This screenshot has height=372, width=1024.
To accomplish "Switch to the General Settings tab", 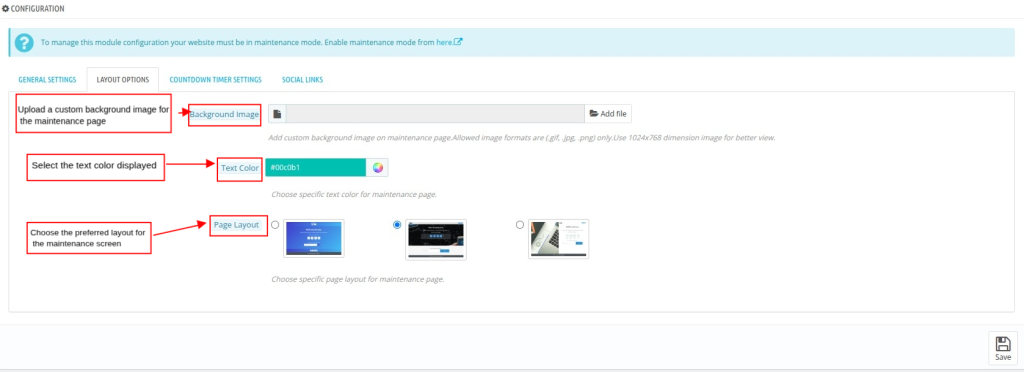I will click(47, 80).
